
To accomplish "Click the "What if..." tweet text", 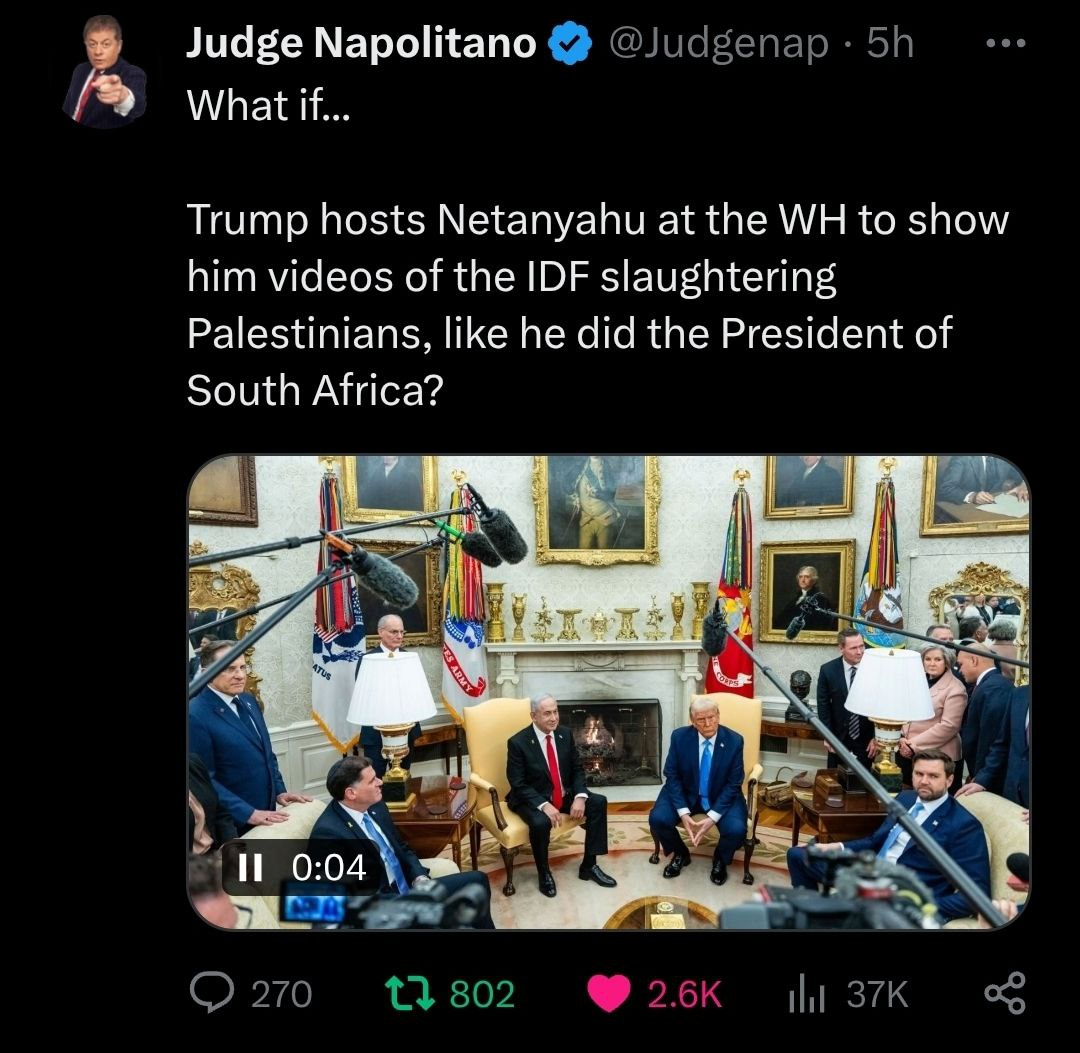I will [x=269, y=106].
